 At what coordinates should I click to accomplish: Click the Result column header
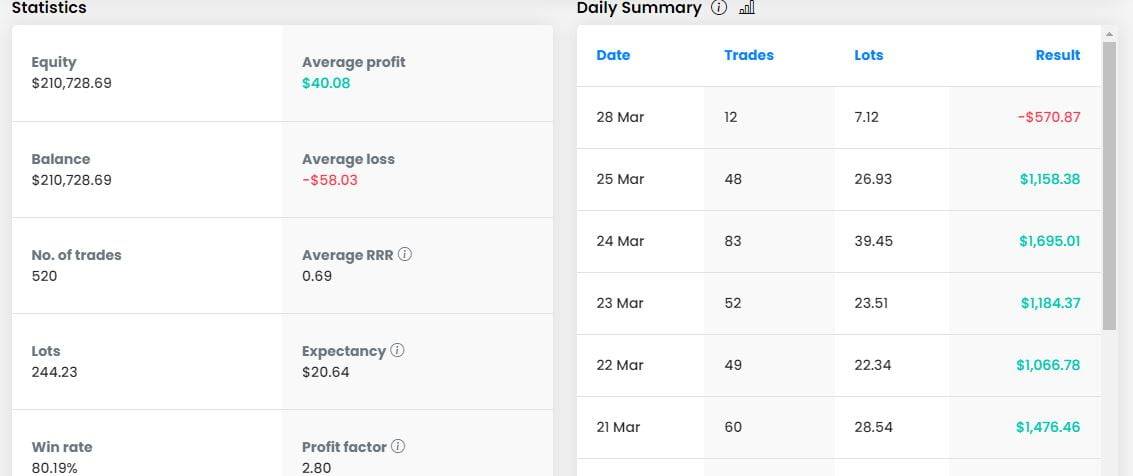1057,56
